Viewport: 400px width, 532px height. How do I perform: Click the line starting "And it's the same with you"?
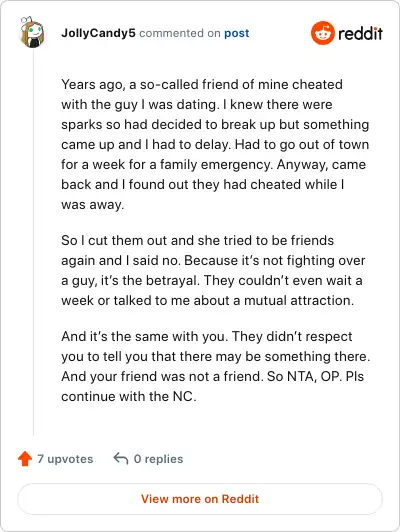[207, 337]
